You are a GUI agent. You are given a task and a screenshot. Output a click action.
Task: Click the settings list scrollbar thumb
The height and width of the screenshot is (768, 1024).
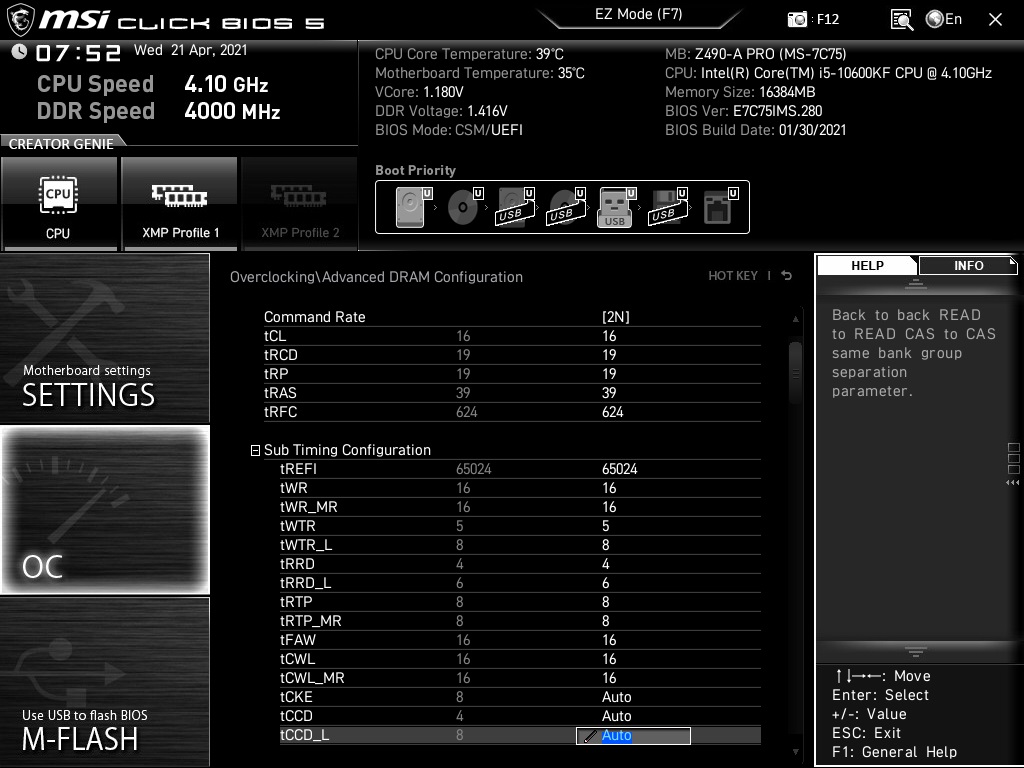click(795, 373)
